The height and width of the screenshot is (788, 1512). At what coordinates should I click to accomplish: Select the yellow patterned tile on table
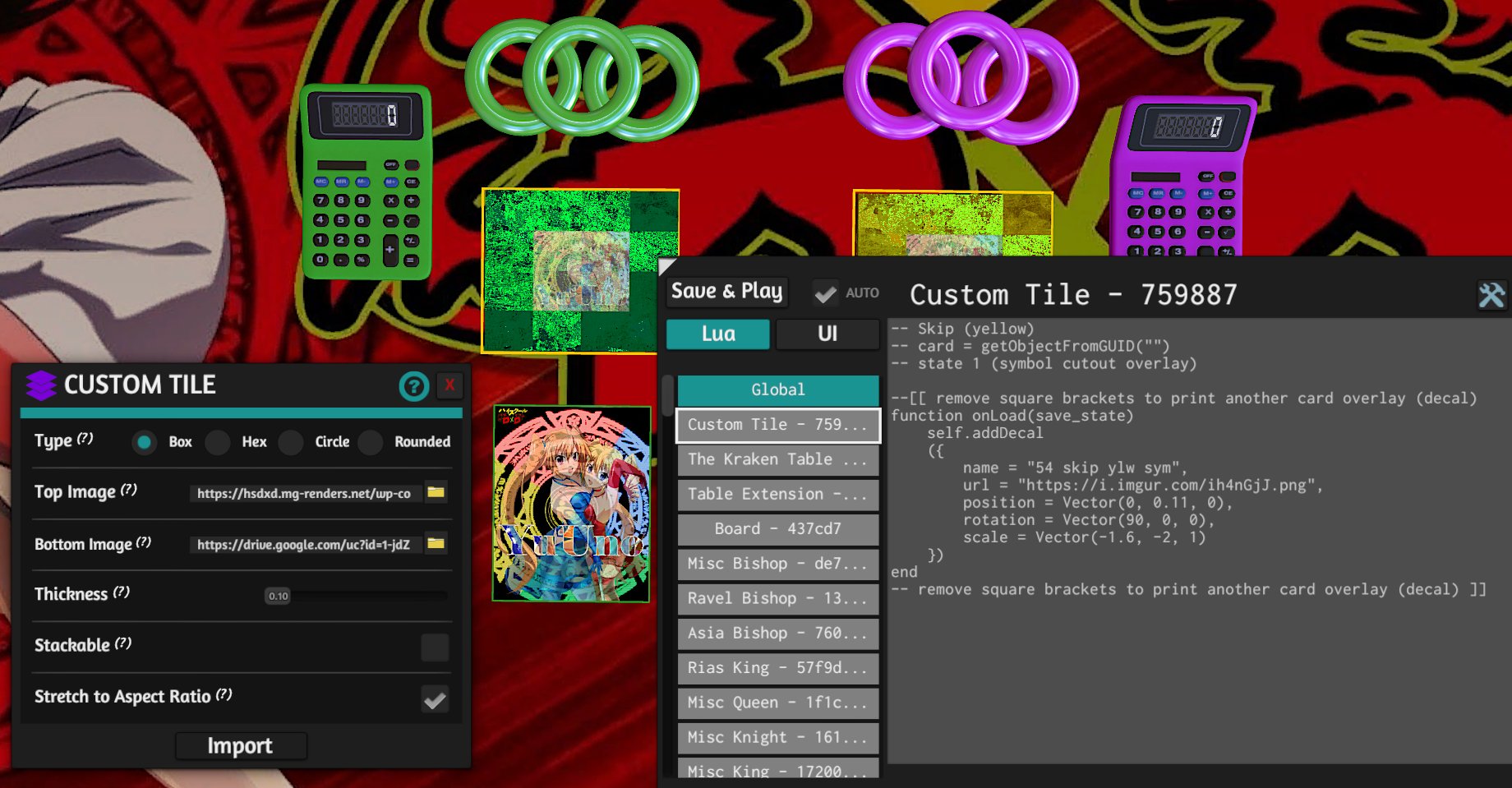coord(953,223)
